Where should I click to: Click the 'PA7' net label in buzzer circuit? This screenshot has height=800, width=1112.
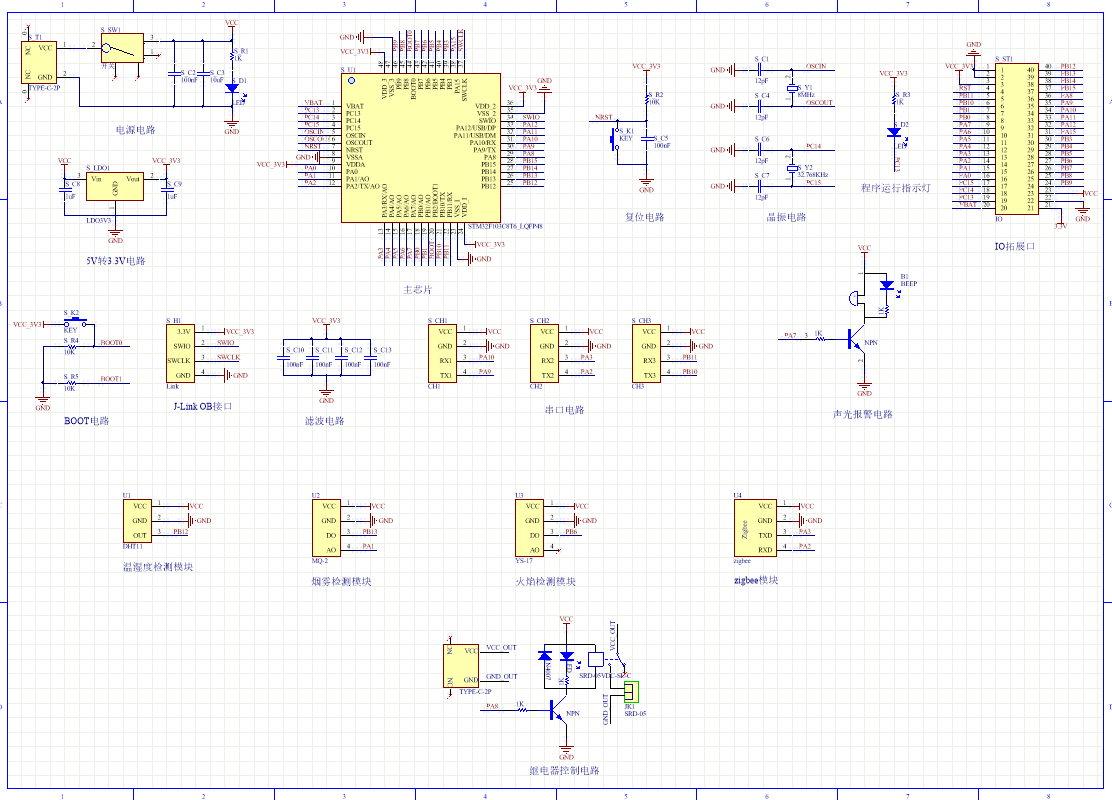[x=790, y=335]
